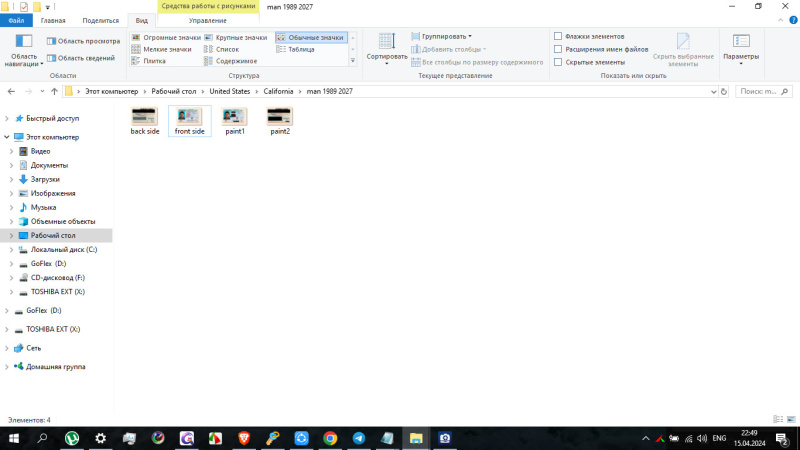
Task: Click the Back navigation arrow
Action: 11,91
